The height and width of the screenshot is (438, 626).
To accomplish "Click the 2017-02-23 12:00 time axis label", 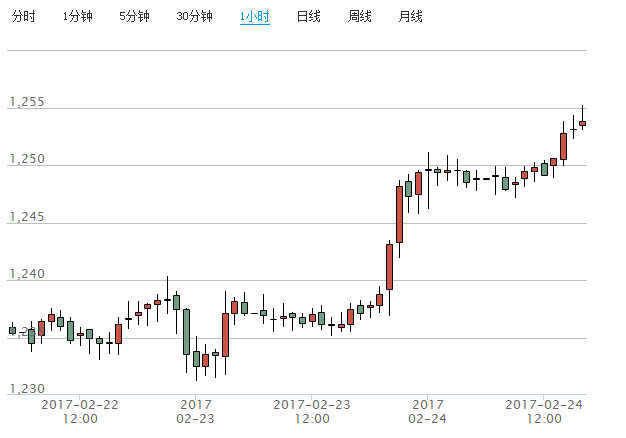I will point(312,412).
